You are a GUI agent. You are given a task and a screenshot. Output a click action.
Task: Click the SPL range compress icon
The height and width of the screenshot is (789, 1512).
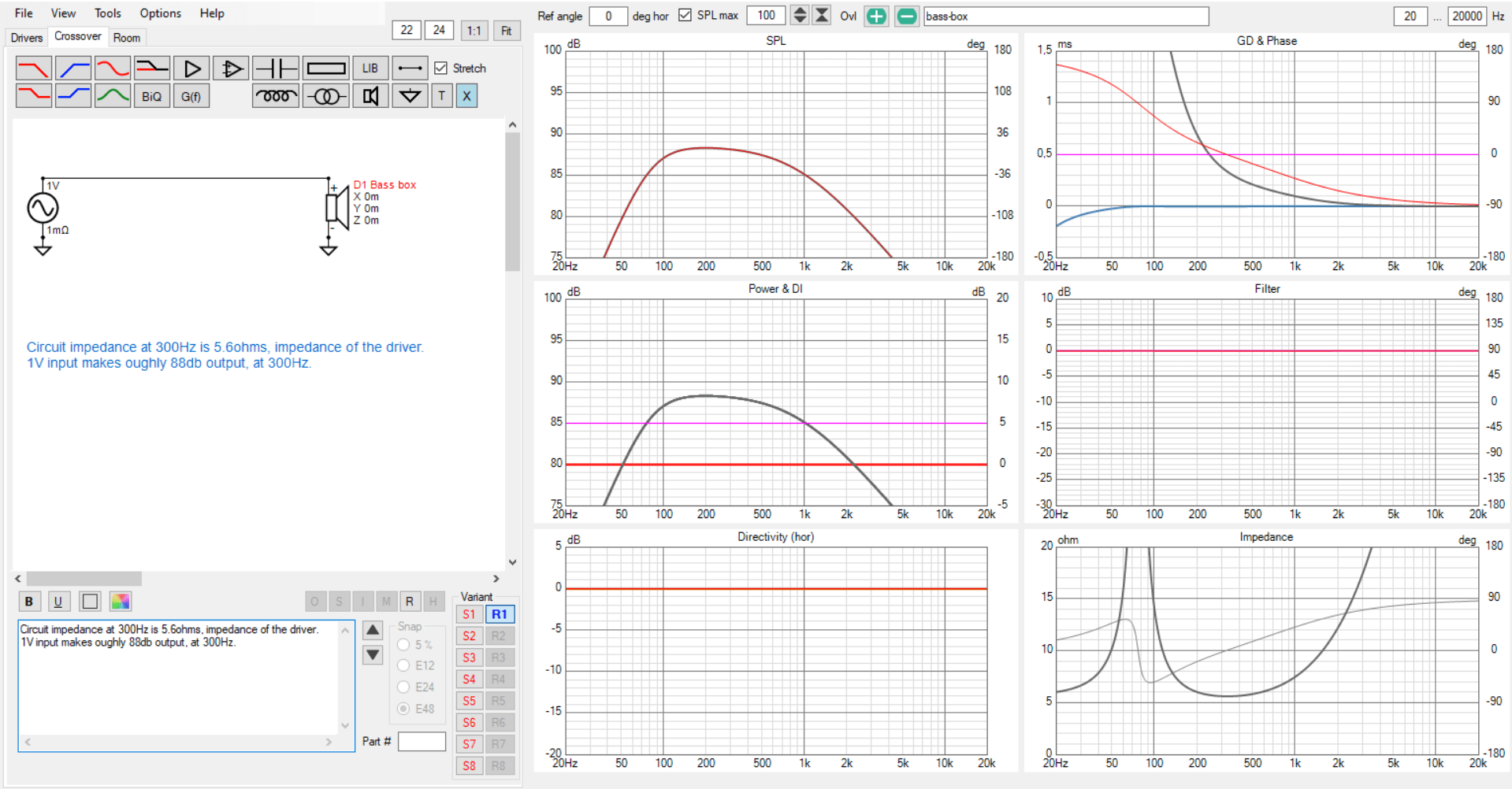point(822,15)
